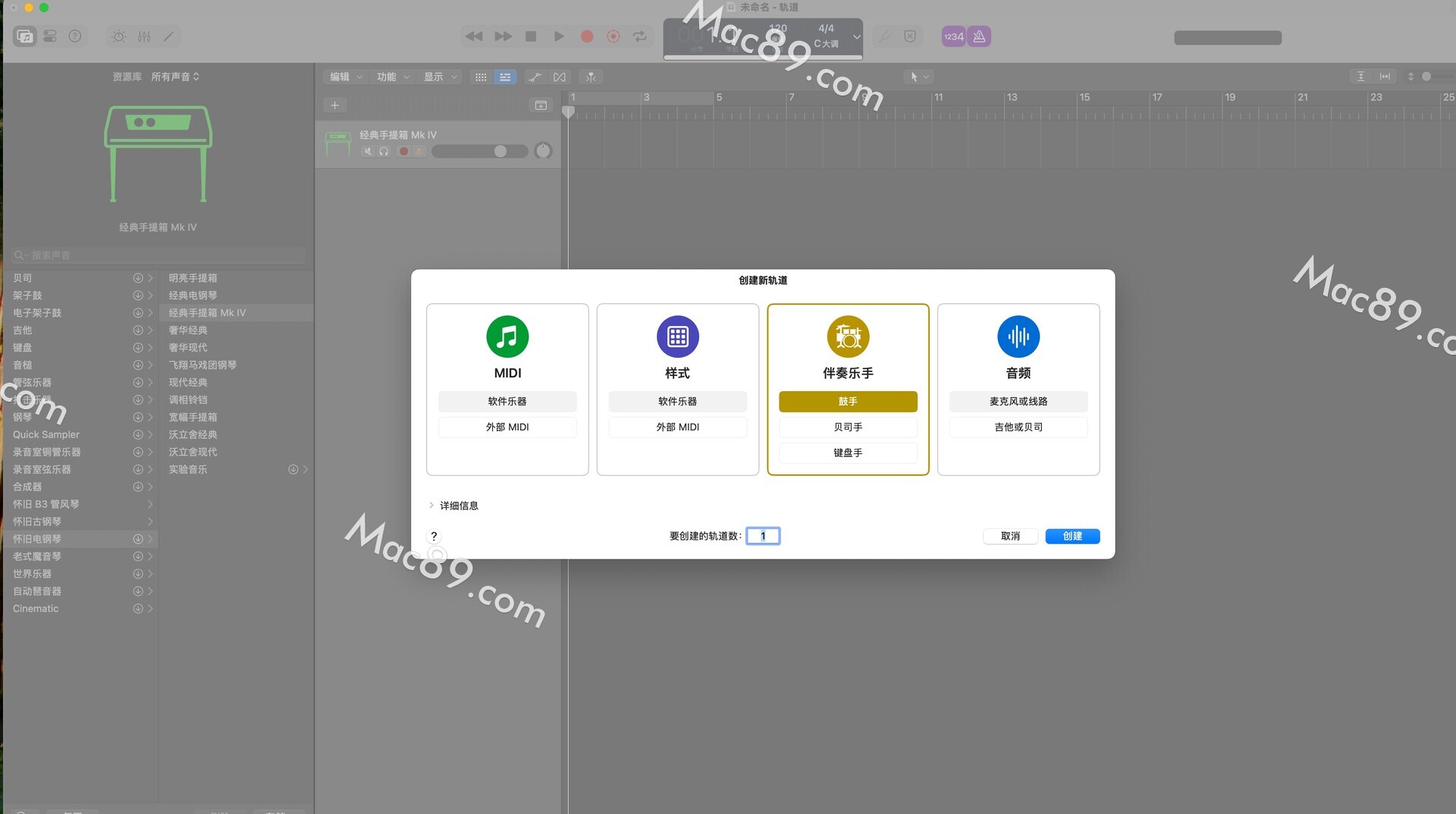
Task: Toggle headphone solo on 经典手提箱 track
Action: point(384,152)
